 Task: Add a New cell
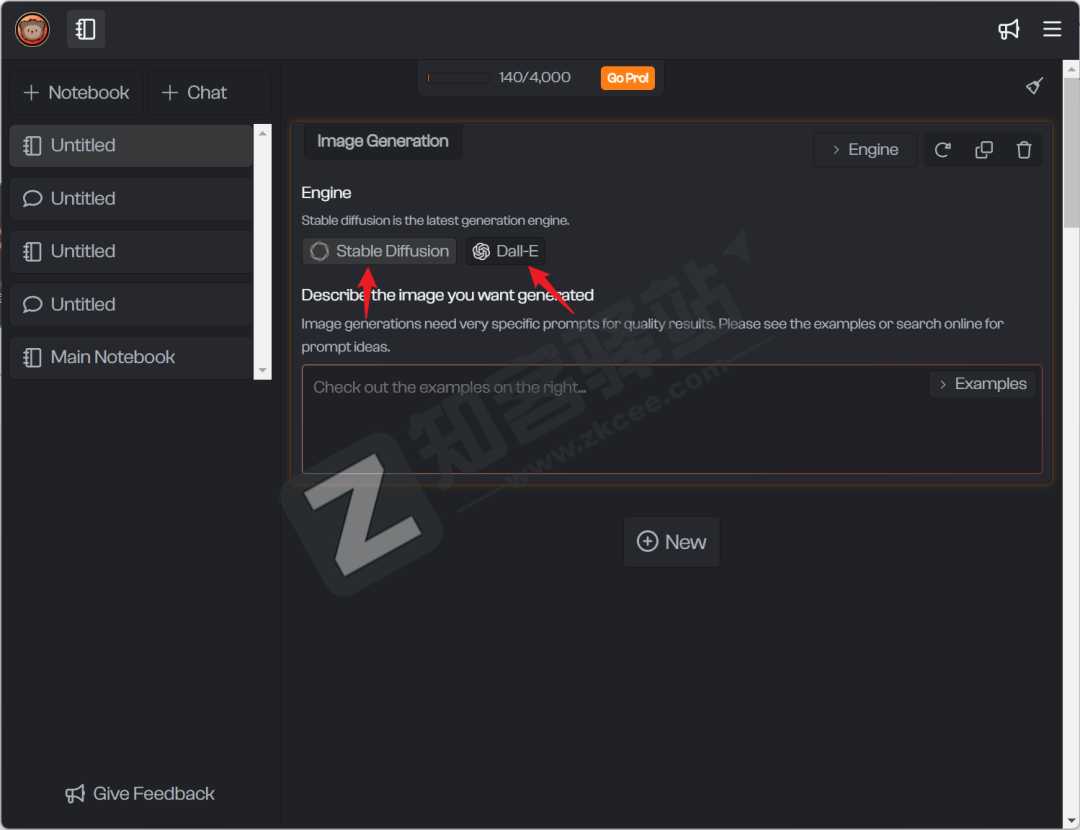[x=672, y=542]
